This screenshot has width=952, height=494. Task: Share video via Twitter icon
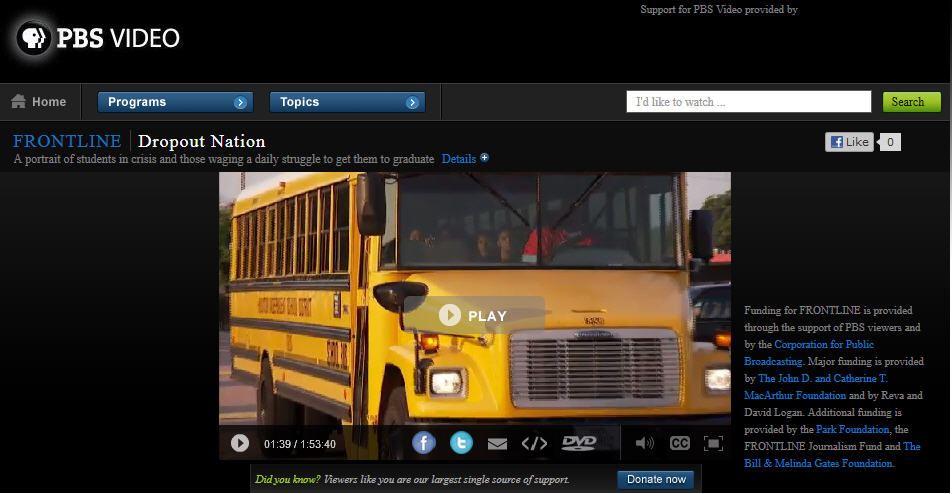point(461,443)
